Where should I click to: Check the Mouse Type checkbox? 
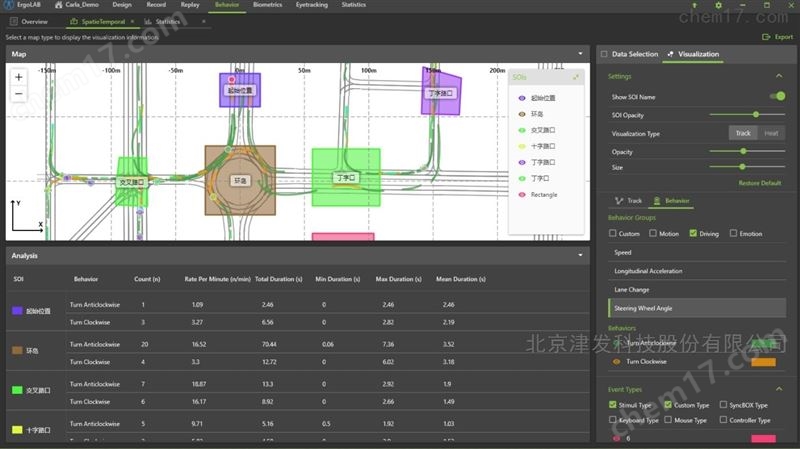click(x=668, y=420)
